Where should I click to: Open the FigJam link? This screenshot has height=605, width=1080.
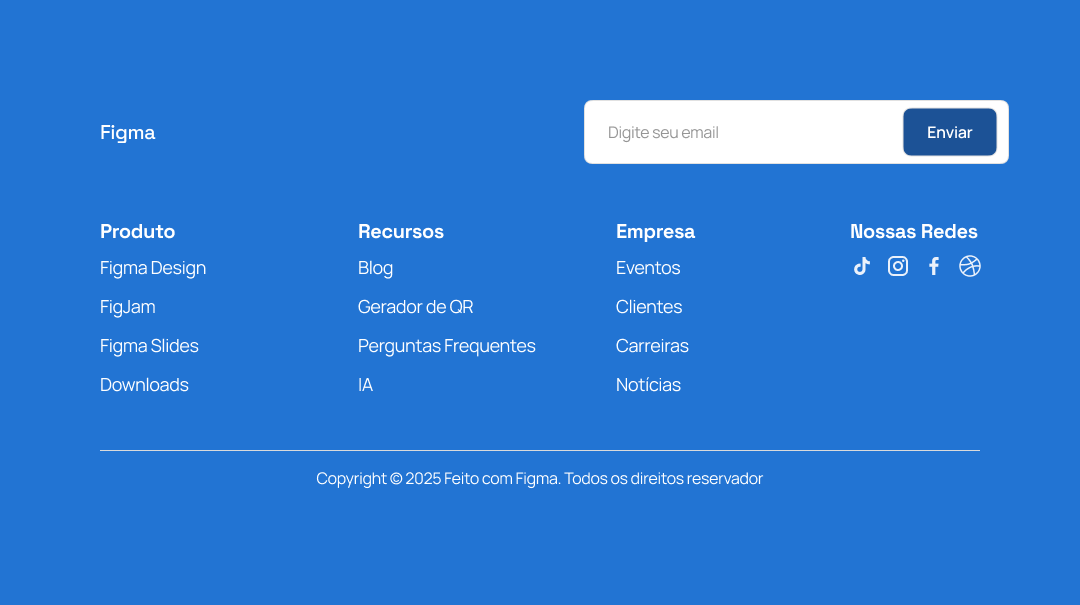(x=127, y=307)
